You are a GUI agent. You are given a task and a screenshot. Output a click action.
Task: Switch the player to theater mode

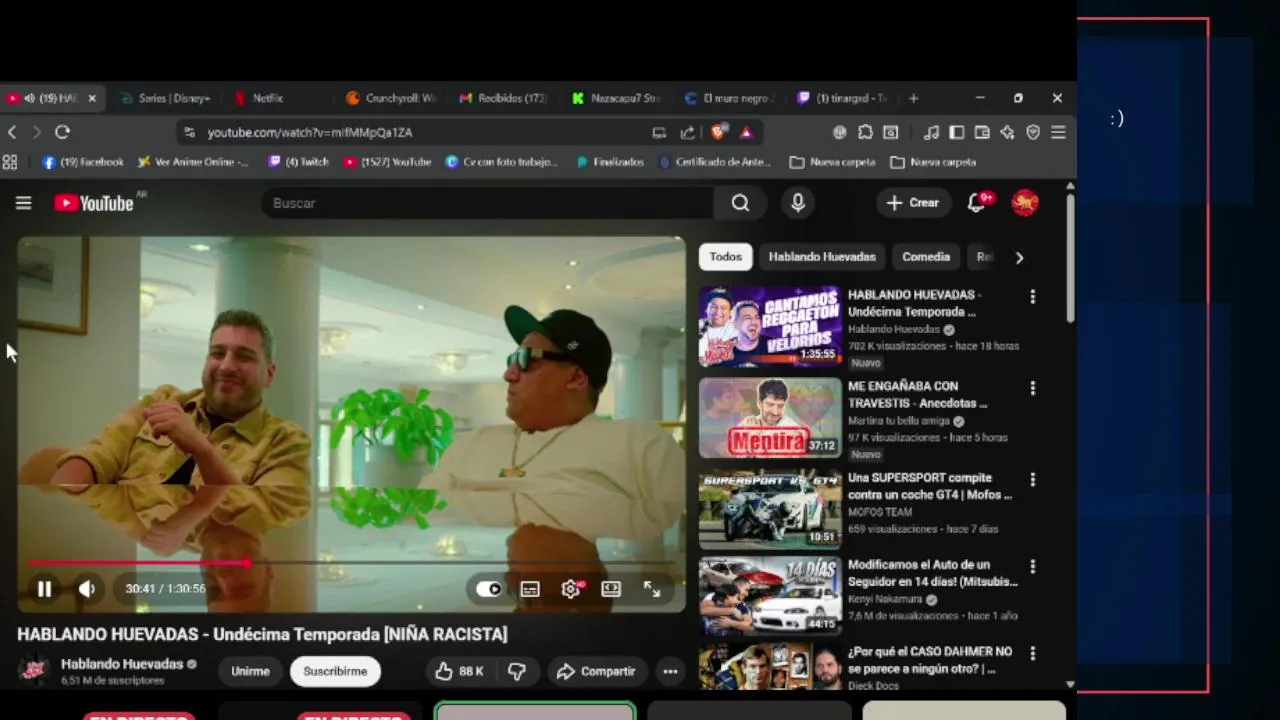(611, 589)
